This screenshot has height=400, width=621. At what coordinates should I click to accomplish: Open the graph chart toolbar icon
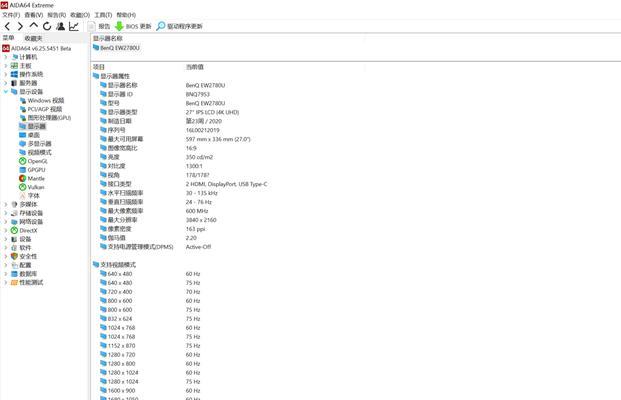coord(74,27)
